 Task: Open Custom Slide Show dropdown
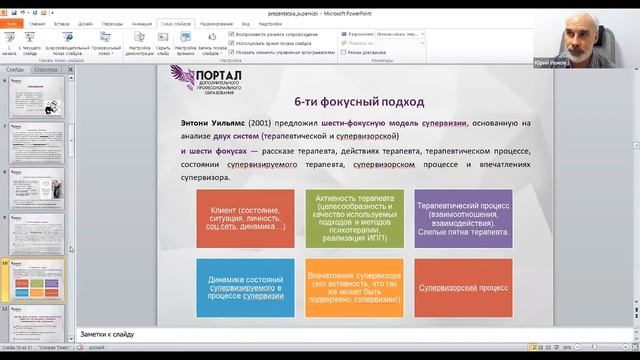(106, 44)
